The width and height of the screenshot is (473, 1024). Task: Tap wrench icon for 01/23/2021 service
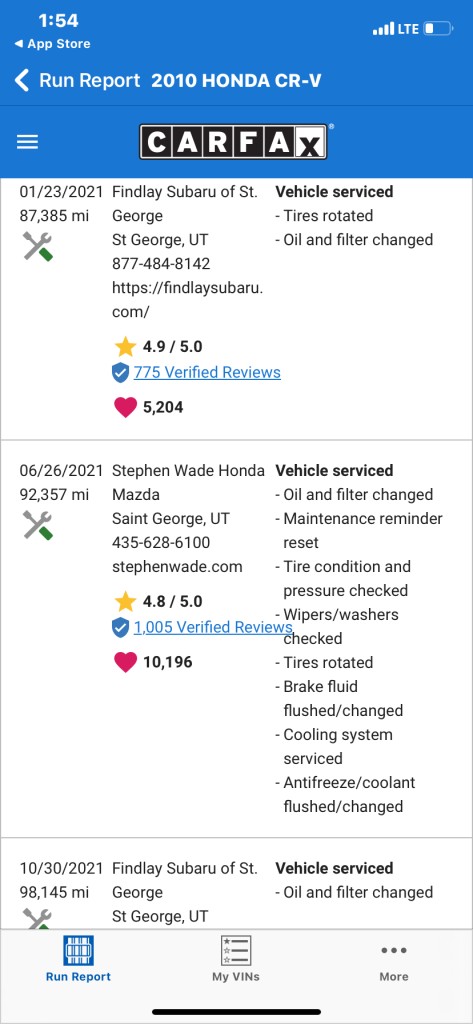[x=37, y=247]
